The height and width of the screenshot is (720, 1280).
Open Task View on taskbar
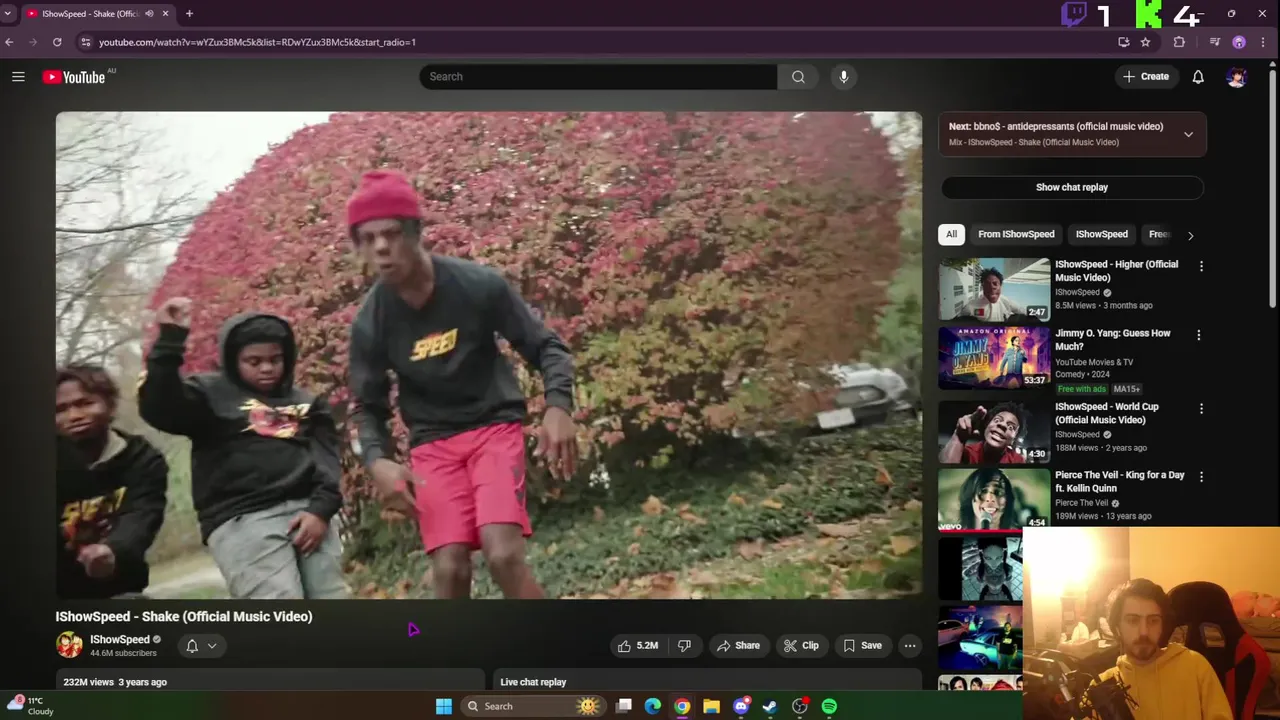coord(624,706)
